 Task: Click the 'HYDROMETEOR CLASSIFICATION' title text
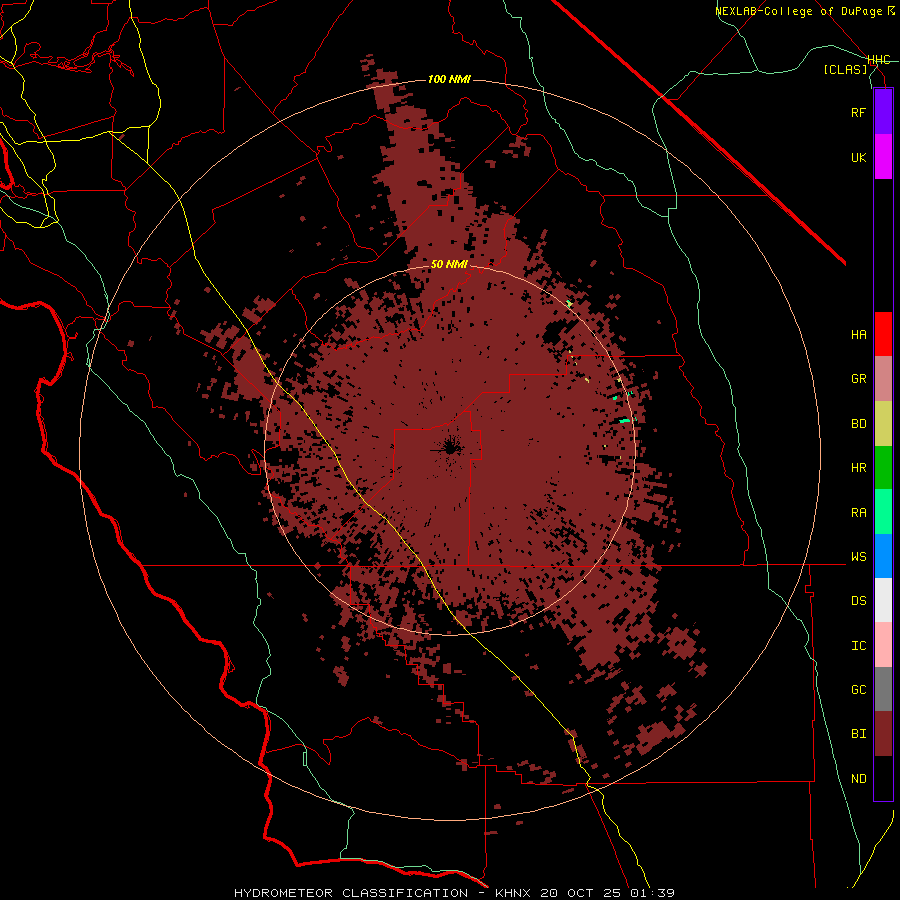[351, 893]
